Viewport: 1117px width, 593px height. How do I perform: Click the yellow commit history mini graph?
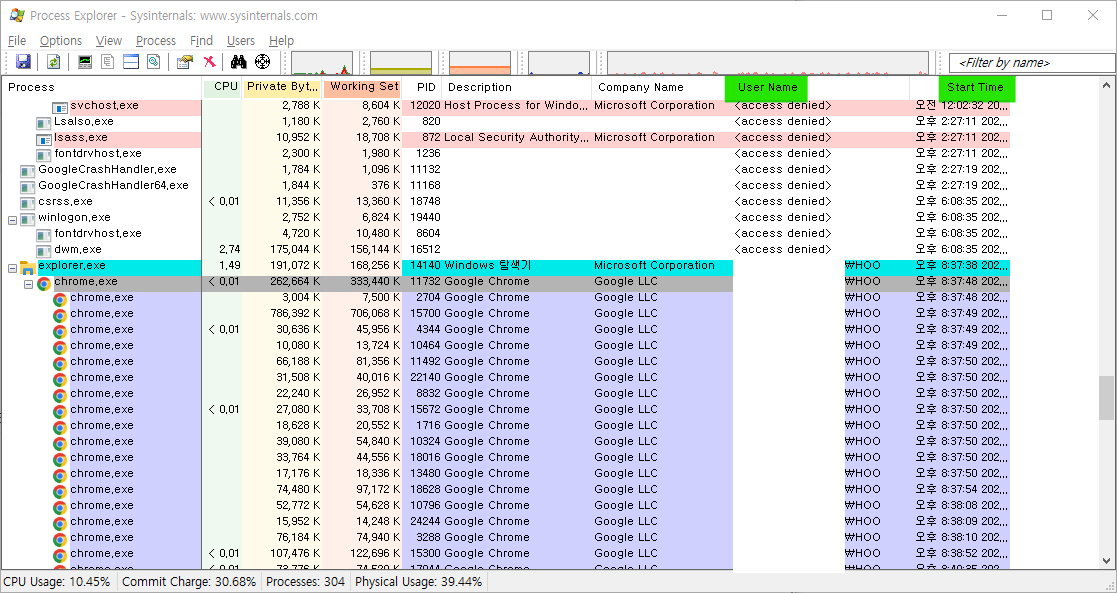point(401,63)
